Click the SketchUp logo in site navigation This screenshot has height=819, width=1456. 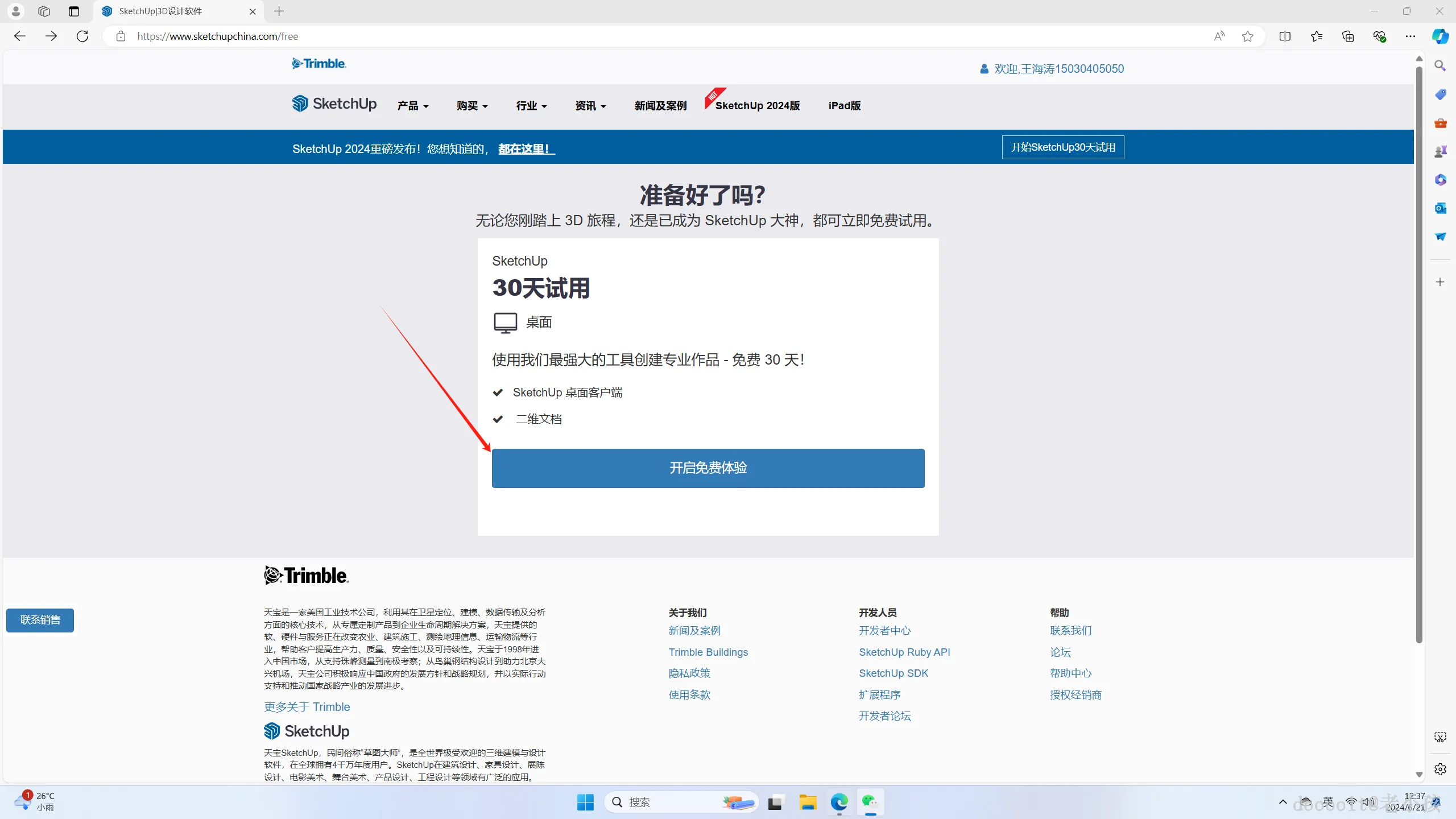(334, 104)
